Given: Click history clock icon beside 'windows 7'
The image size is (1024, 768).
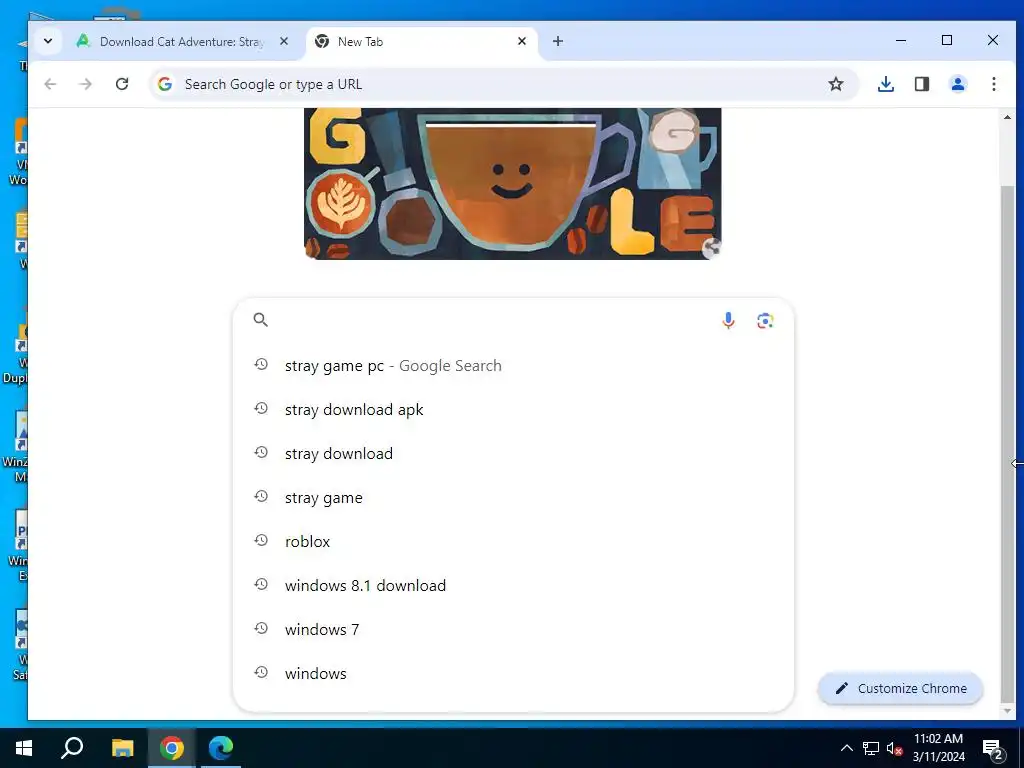Looking at the screenshot, I should [x=261, y=628].
